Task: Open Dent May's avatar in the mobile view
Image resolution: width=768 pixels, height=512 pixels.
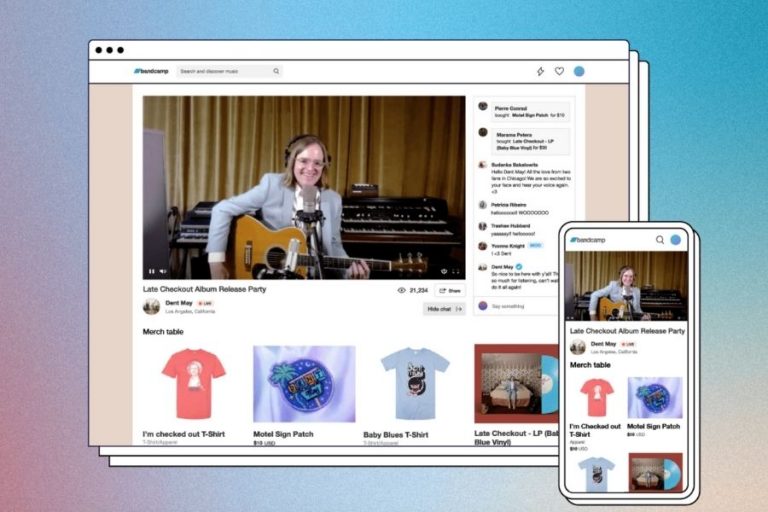Action: [x=578, y=347]
